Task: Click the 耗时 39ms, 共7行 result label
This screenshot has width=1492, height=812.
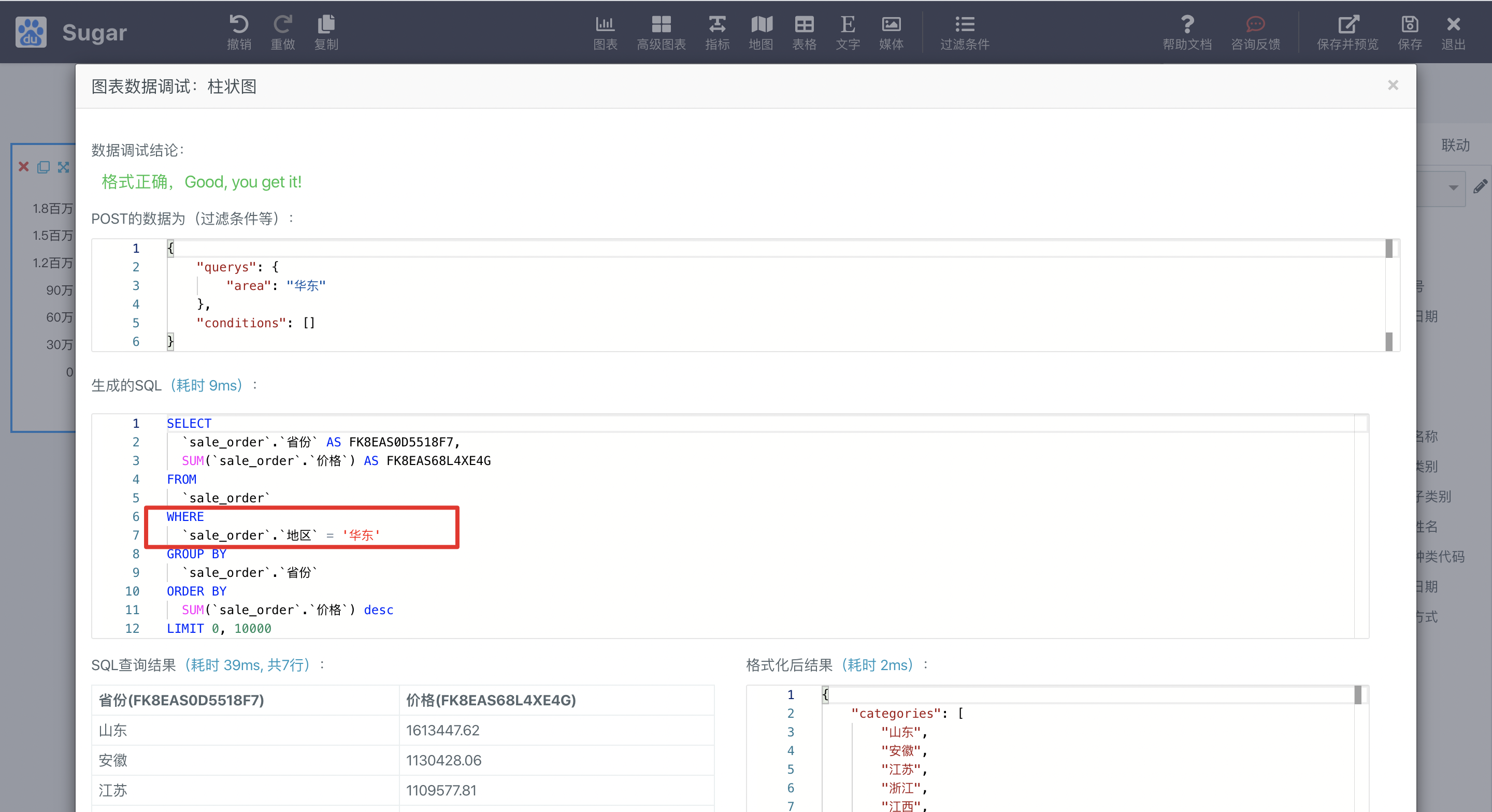Action: (x=247, y=665)
